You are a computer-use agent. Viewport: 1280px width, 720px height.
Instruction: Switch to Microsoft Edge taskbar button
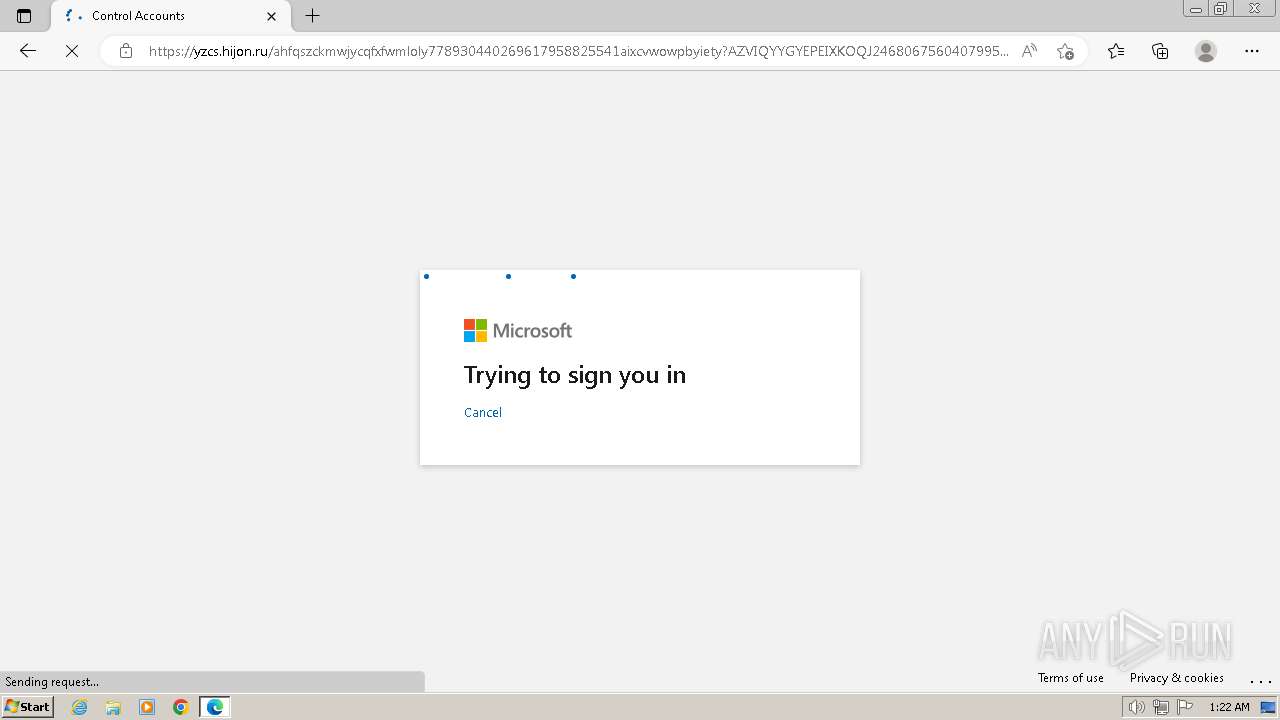(x=215, y=707)
